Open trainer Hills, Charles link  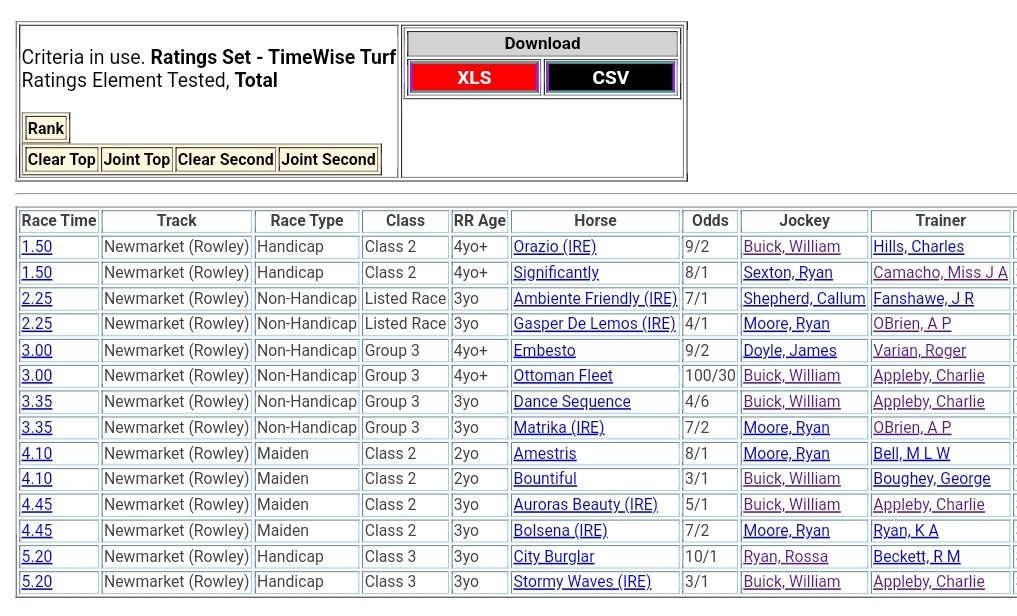tap(918, 247)
